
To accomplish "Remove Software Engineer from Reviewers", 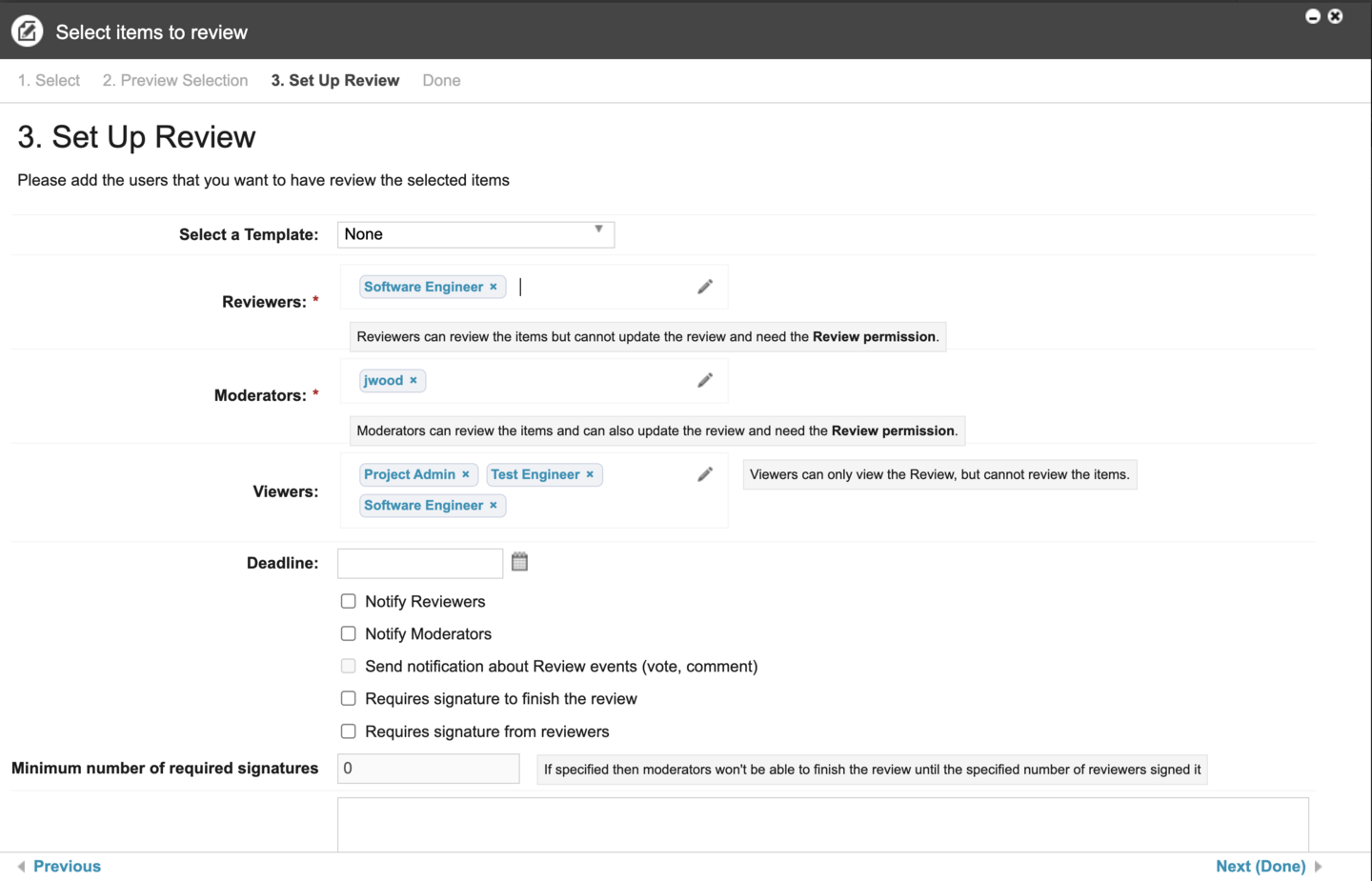I will click(x=494, y=287).
